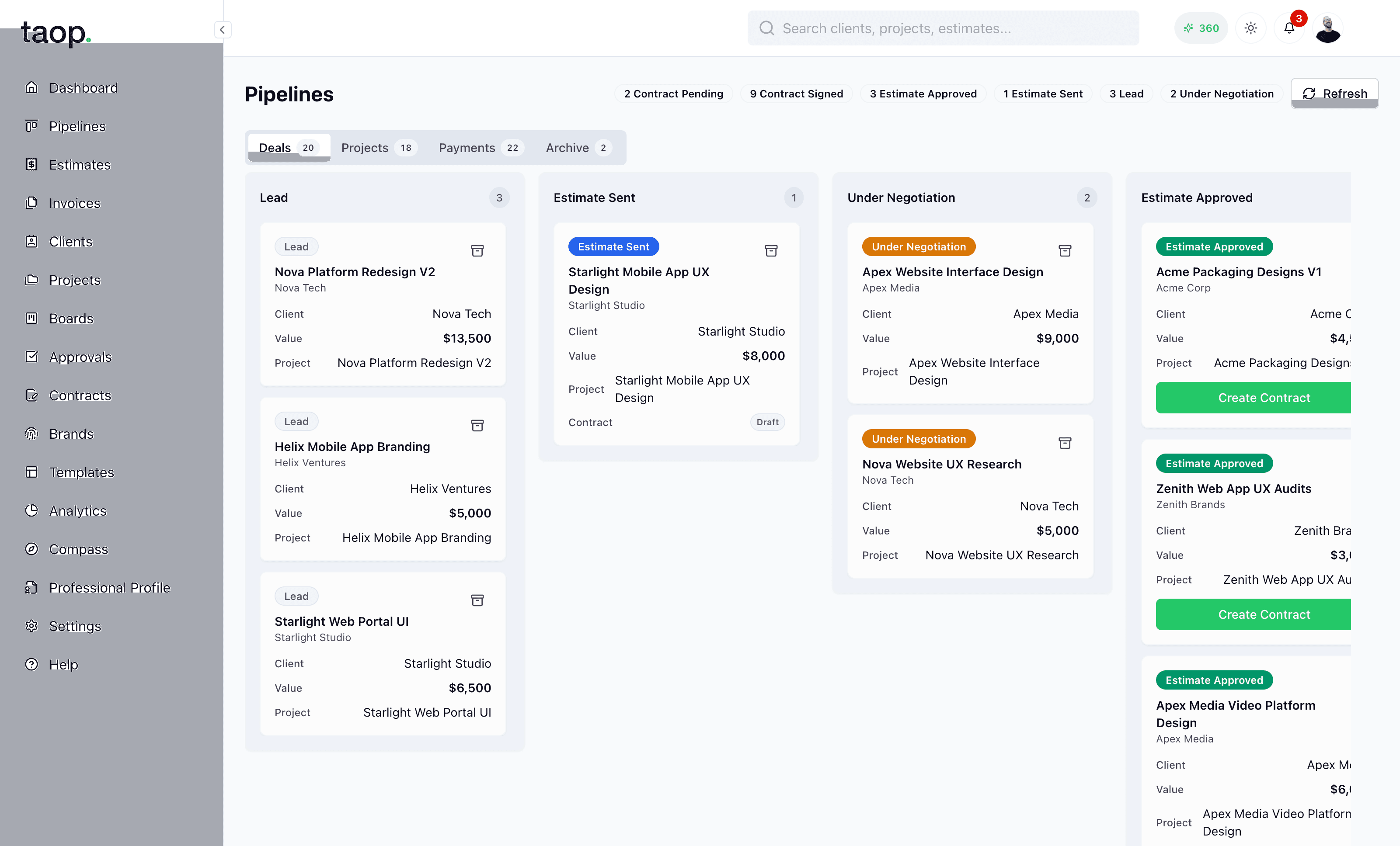Create Contract for Zenith Web App UX Audits
1400x846 pixels.
coord(1253,614)
